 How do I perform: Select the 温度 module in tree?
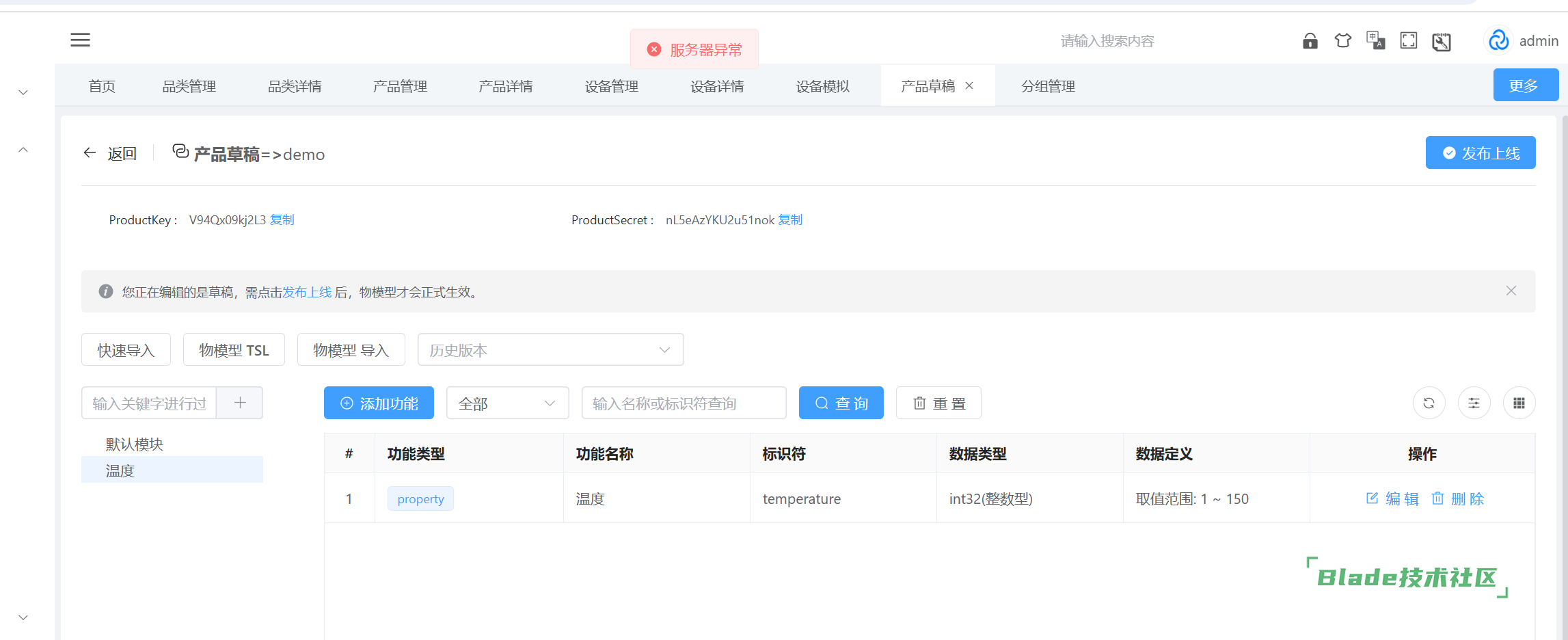coord(120,470)
